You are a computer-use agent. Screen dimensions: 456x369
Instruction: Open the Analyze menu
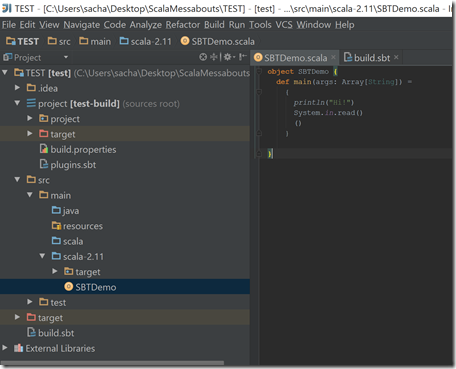pos(146,25)
